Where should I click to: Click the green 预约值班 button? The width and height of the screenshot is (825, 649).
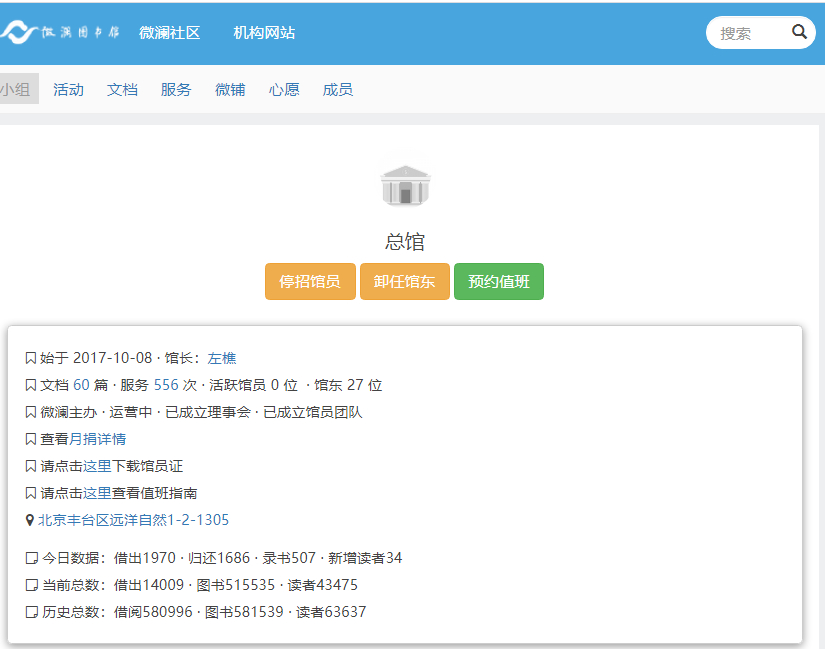click(498, 281)
